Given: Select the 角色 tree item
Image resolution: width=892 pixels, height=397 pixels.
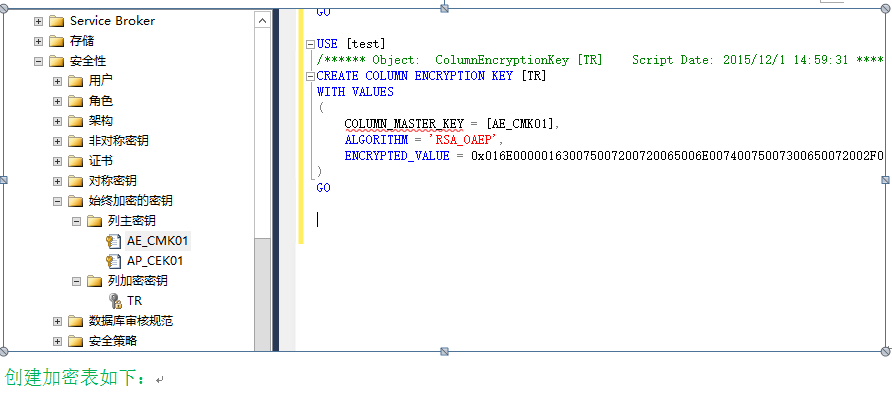Looking at the screenshot, I should pos(101,101).
